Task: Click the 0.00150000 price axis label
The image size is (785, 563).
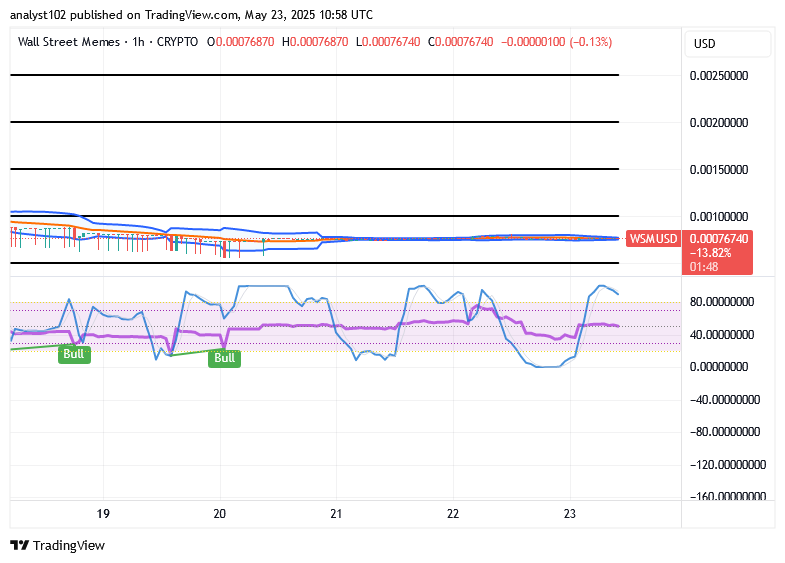Action: pos(718,170)
